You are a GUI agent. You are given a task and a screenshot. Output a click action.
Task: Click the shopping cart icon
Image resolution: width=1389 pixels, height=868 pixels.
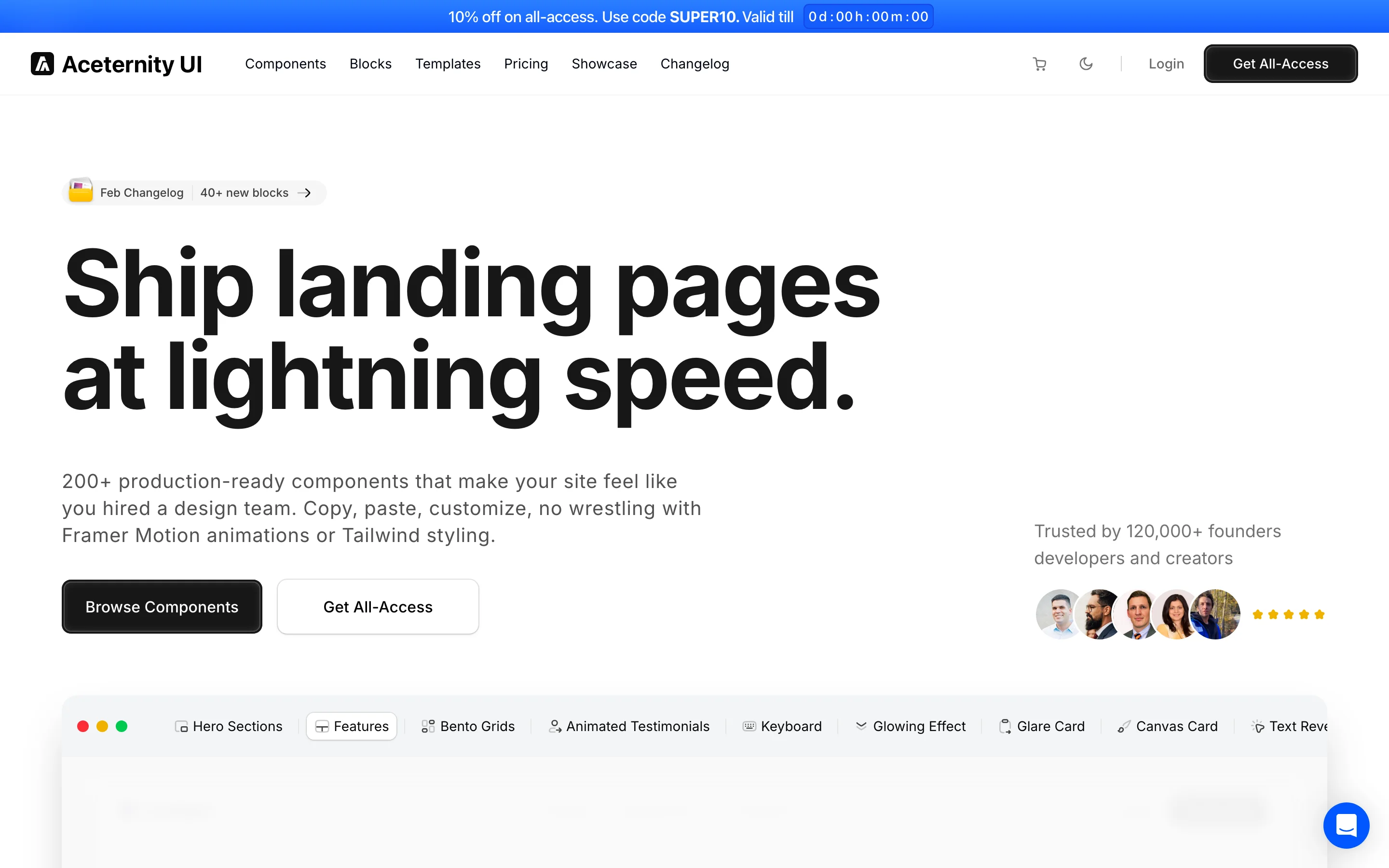pos(1039,64)
